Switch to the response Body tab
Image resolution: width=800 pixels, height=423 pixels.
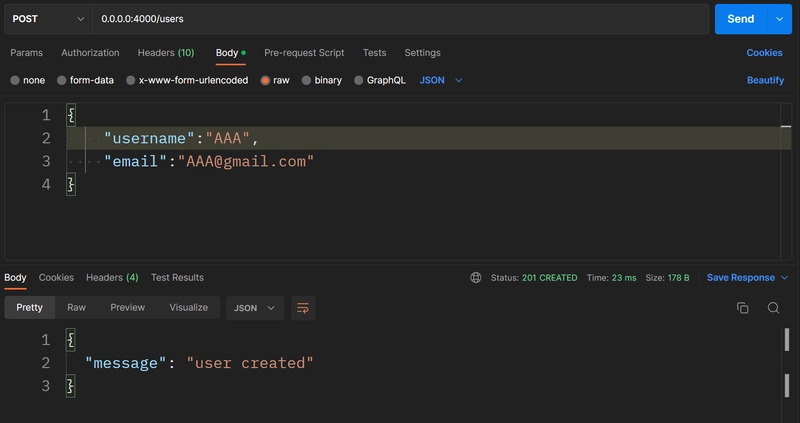point(15,278)
